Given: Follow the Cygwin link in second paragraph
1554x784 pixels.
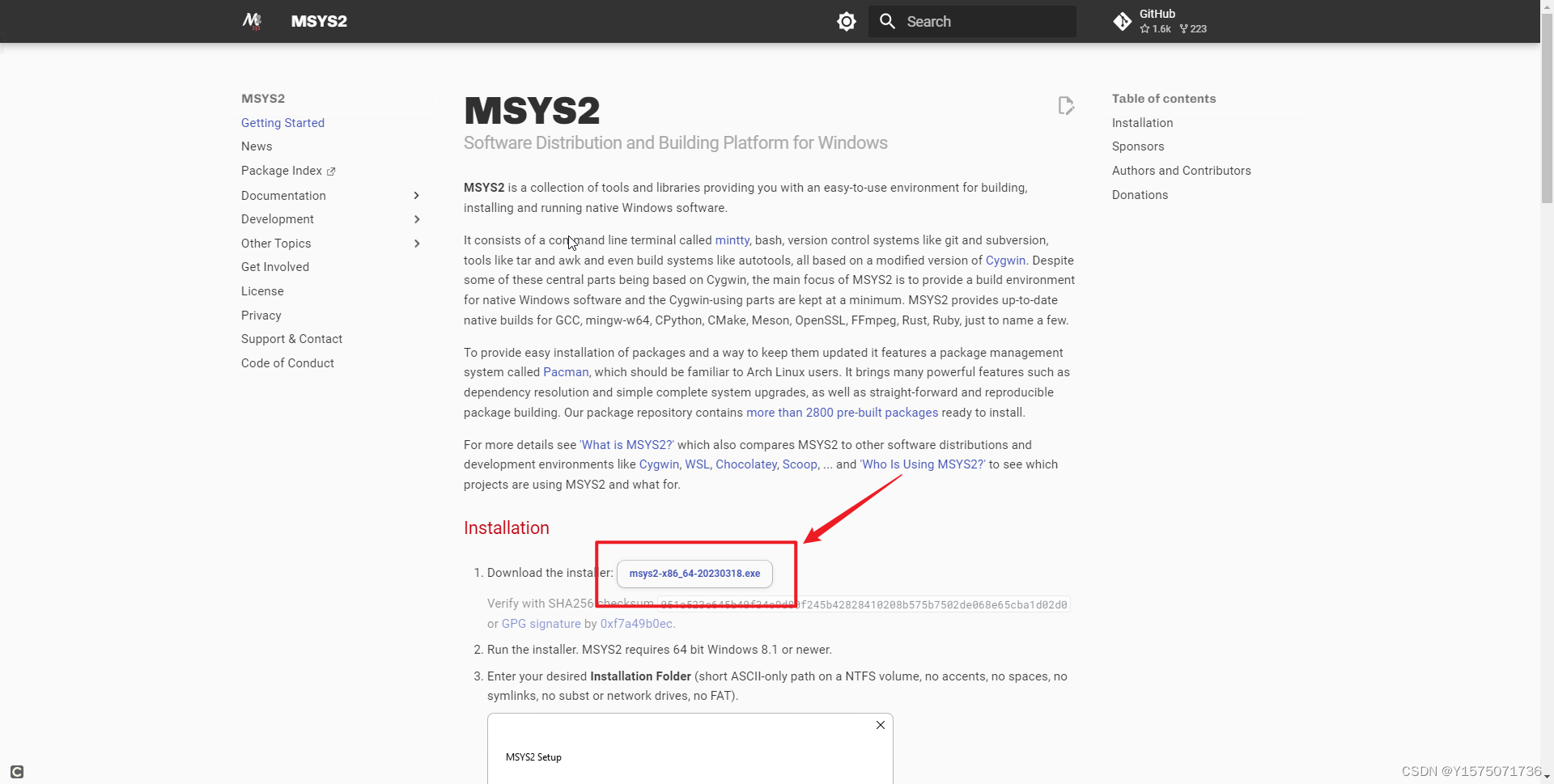Looking at the screenshot, I should click(x=1005, y=261).
